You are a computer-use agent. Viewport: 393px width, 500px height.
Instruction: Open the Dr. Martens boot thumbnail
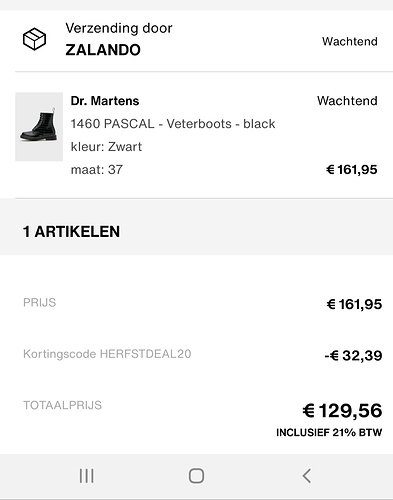pyautogui.click(x=39, y=127)
